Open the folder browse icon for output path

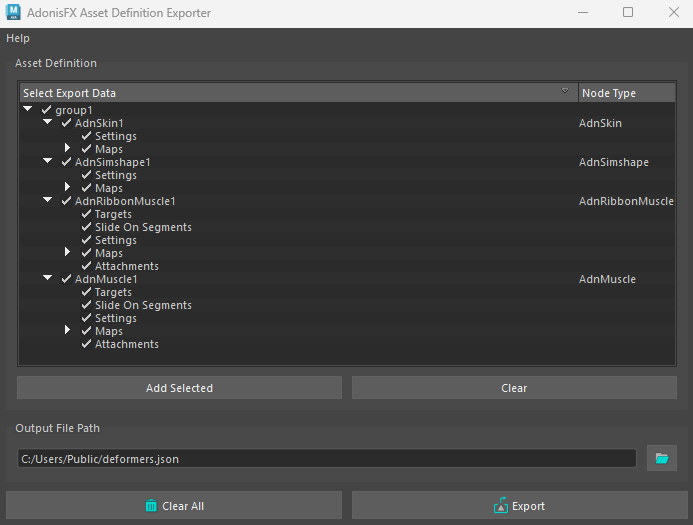tap(662, 458)
